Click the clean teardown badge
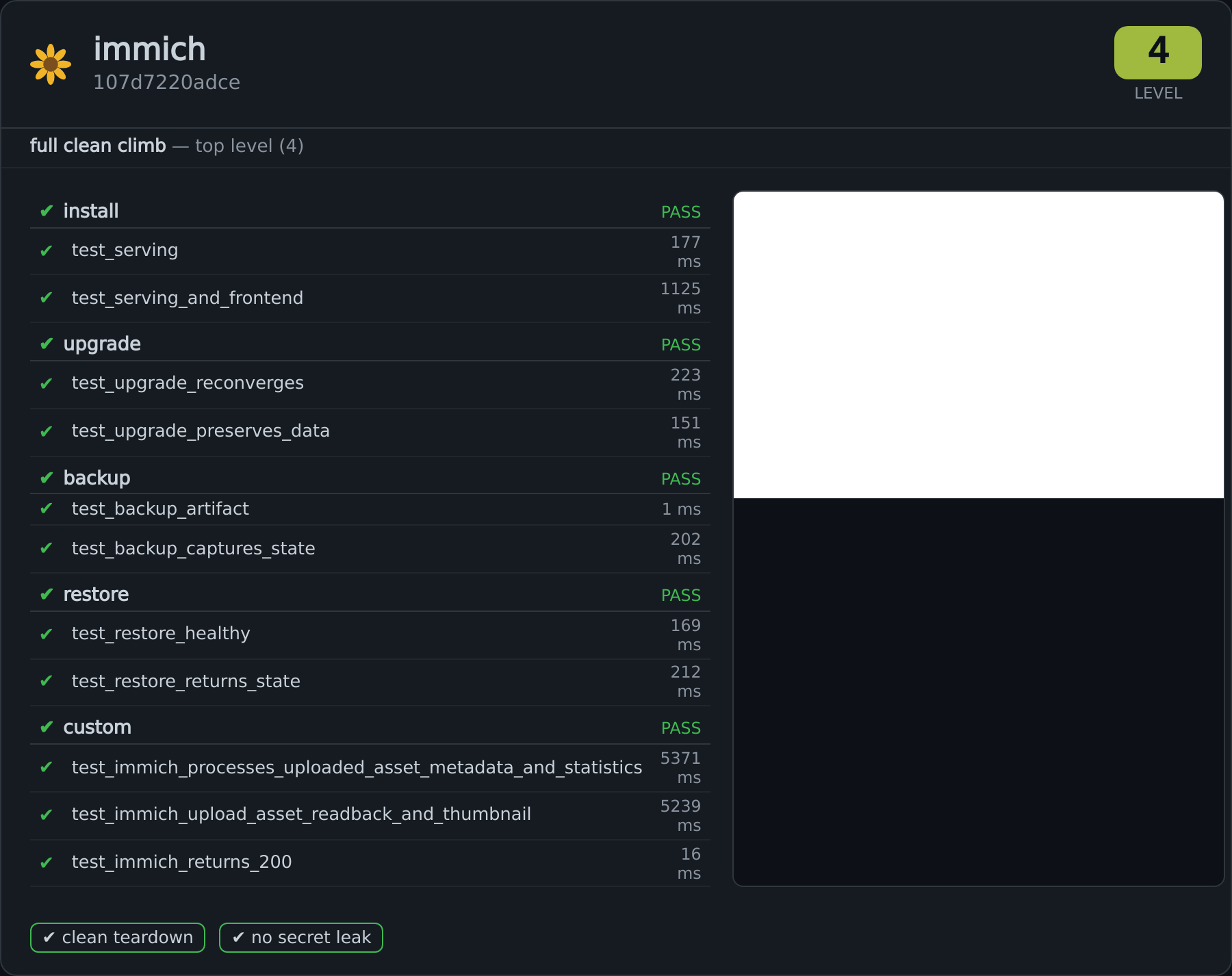Viewport: 1232px width, 976px height. pyautogui.click(x=118, y=938)
